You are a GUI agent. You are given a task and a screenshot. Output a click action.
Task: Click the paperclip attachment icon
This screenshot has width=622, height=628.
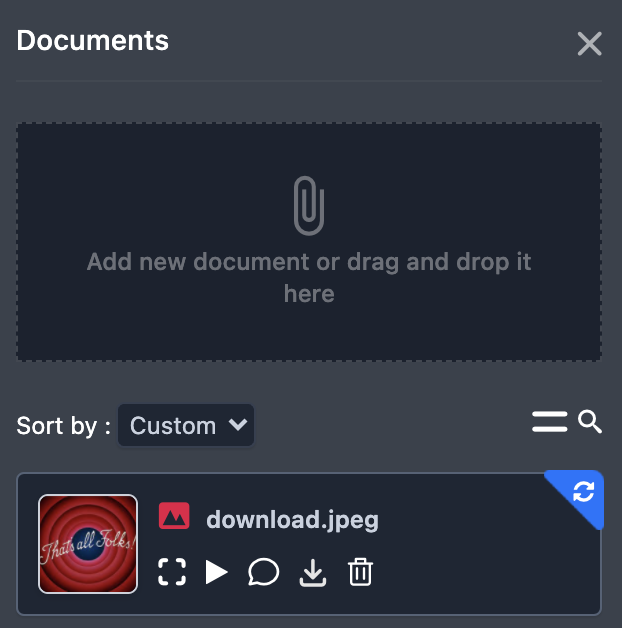tap(309, 205)
